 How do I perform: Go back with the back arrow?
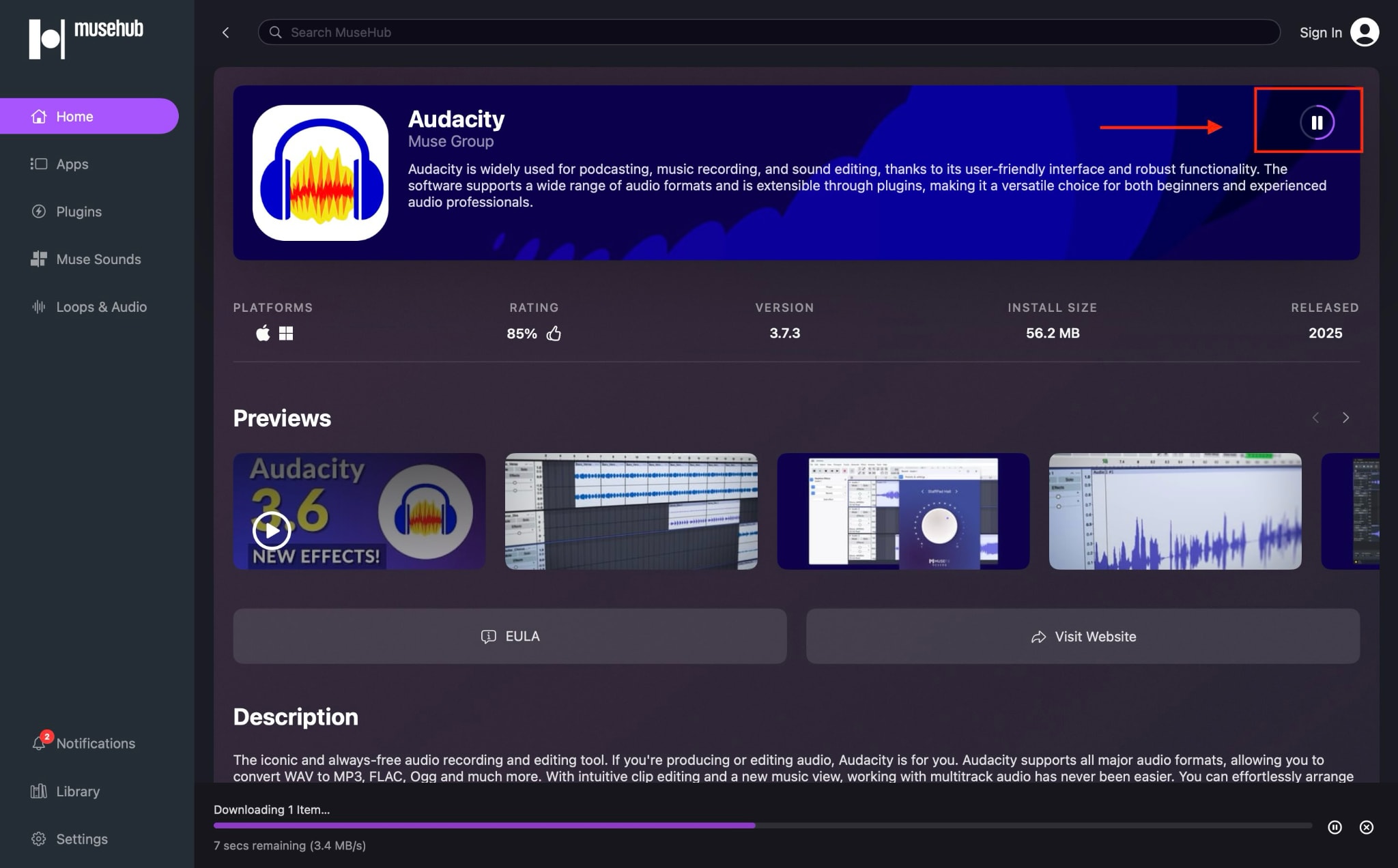click(x=226, y=32)
